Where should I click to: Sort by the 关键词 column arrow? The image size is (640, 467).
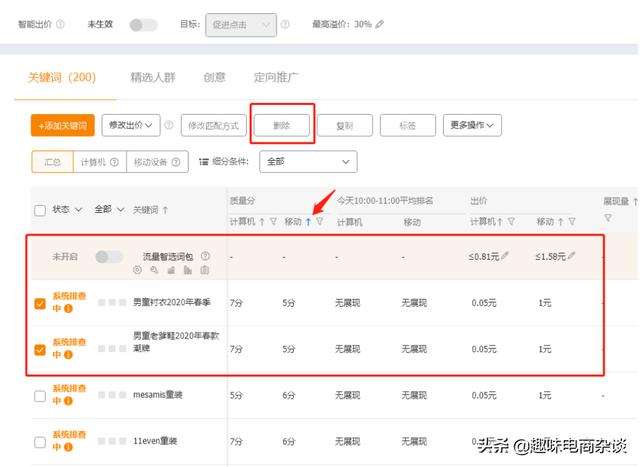point(165,210)
